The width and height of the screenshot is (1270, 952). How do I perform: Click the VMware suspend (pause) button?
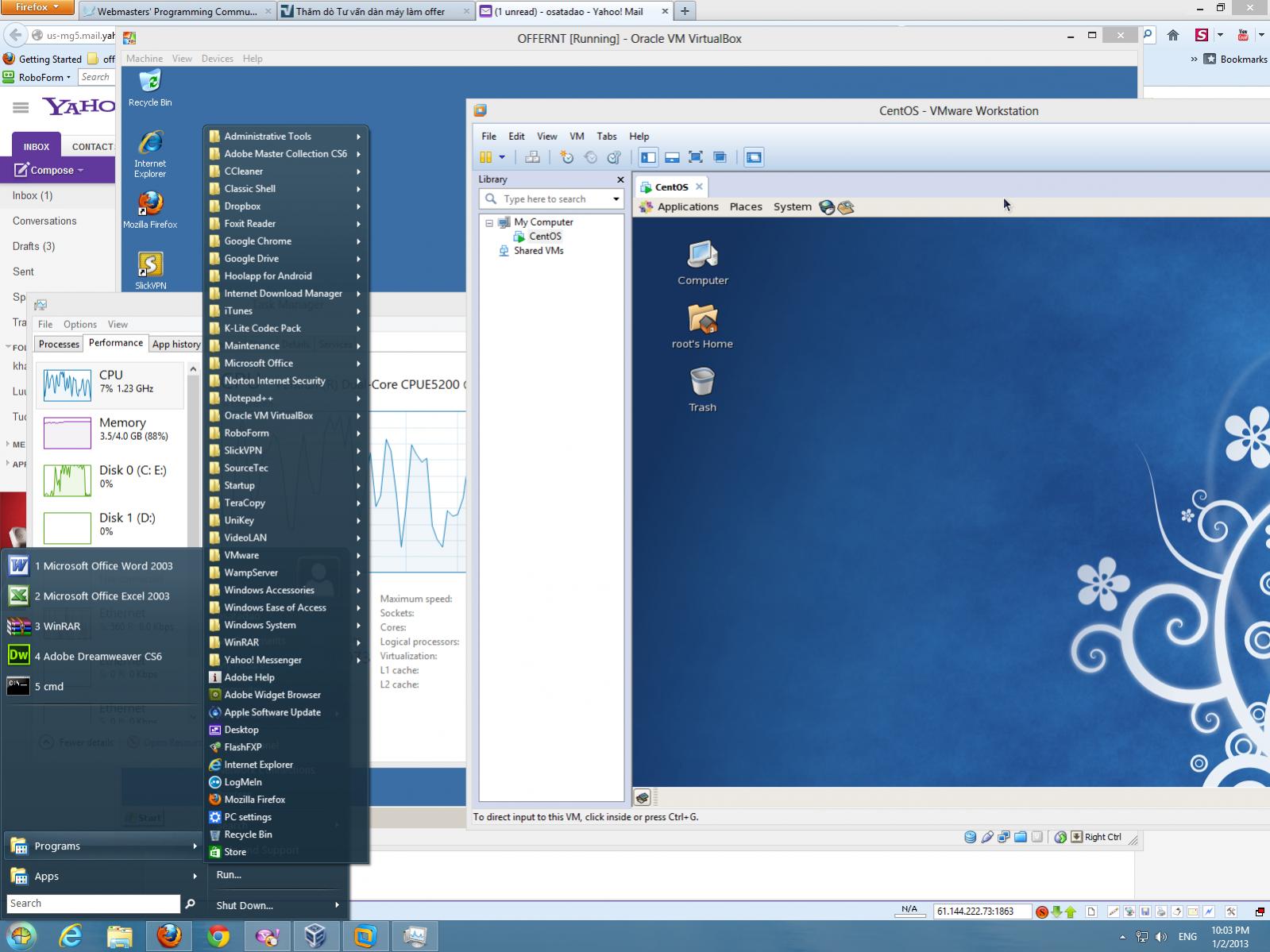pyautogui.click(x=485, y=157)
